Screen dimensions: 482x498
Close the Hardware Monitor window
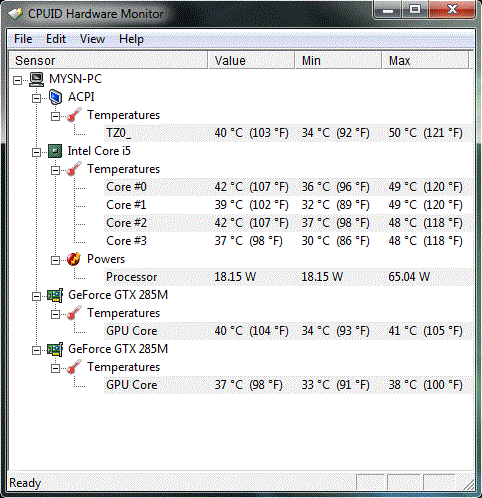click(452, 11)
